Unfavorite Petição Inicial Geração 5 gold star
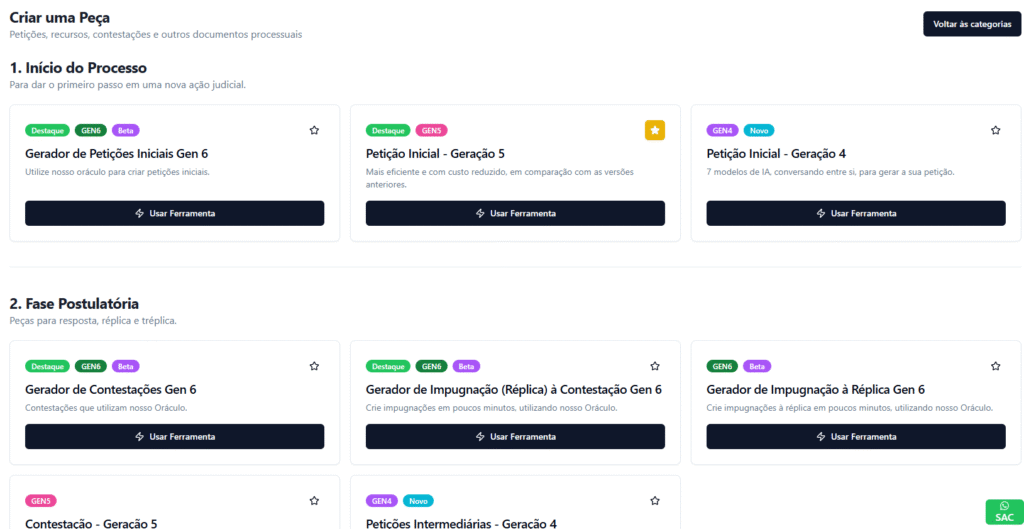Viewport: 1024px width, 529px height. (x=655, y=130)
